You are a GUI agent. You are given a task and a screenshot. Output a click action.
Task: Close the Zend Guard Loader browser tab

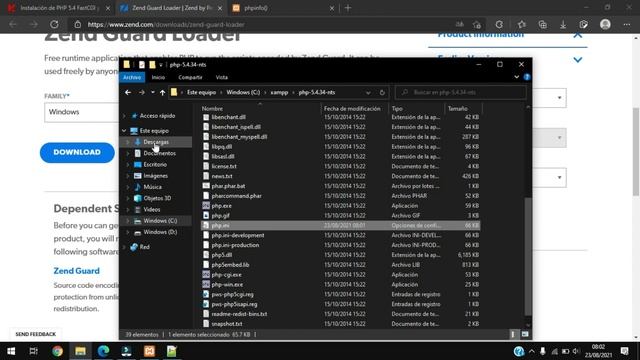[x=220, y=8]
